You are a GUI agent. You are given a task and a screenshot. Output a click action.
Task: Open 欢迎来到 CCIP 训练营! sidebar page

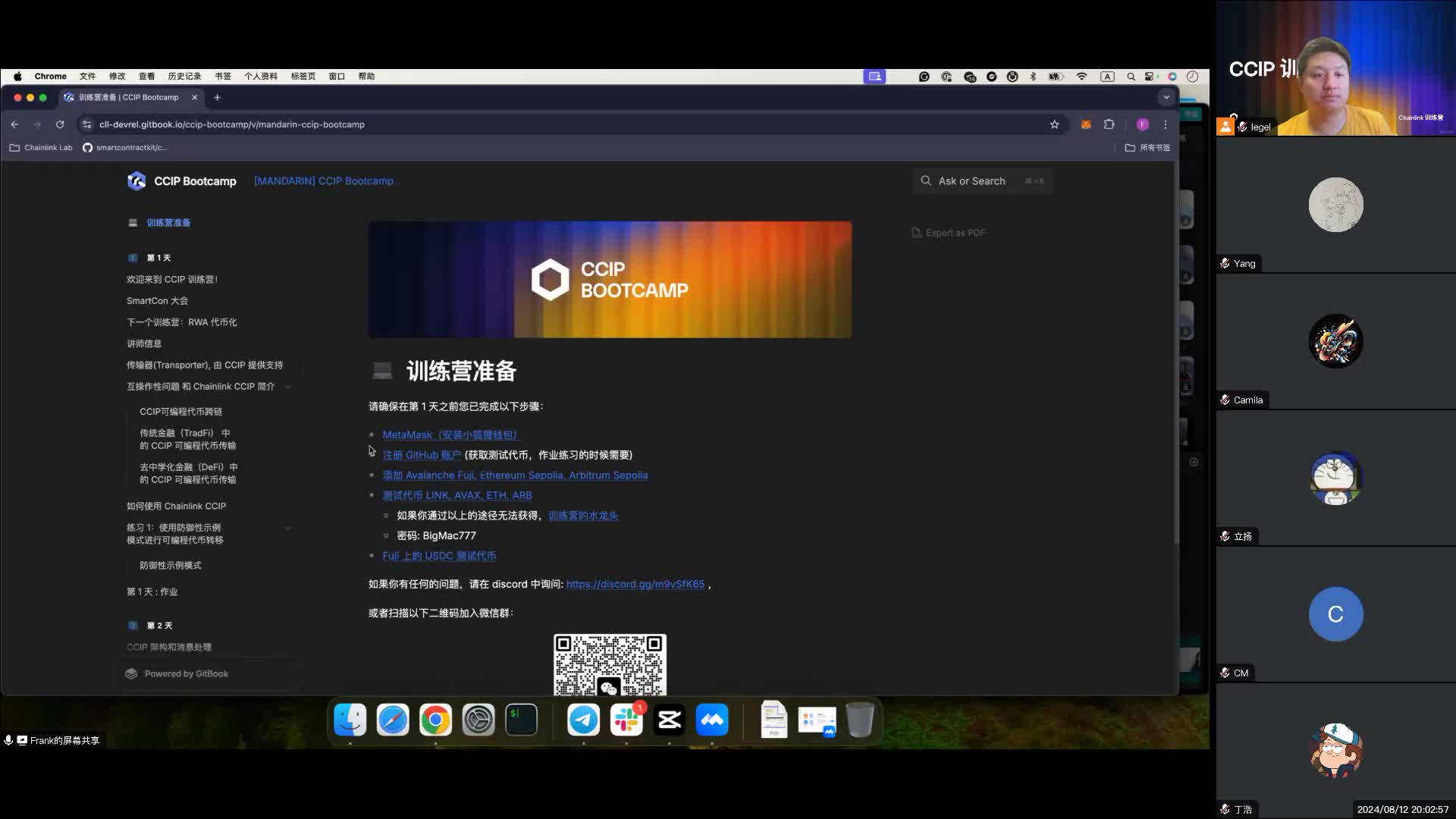coord(172,280)
